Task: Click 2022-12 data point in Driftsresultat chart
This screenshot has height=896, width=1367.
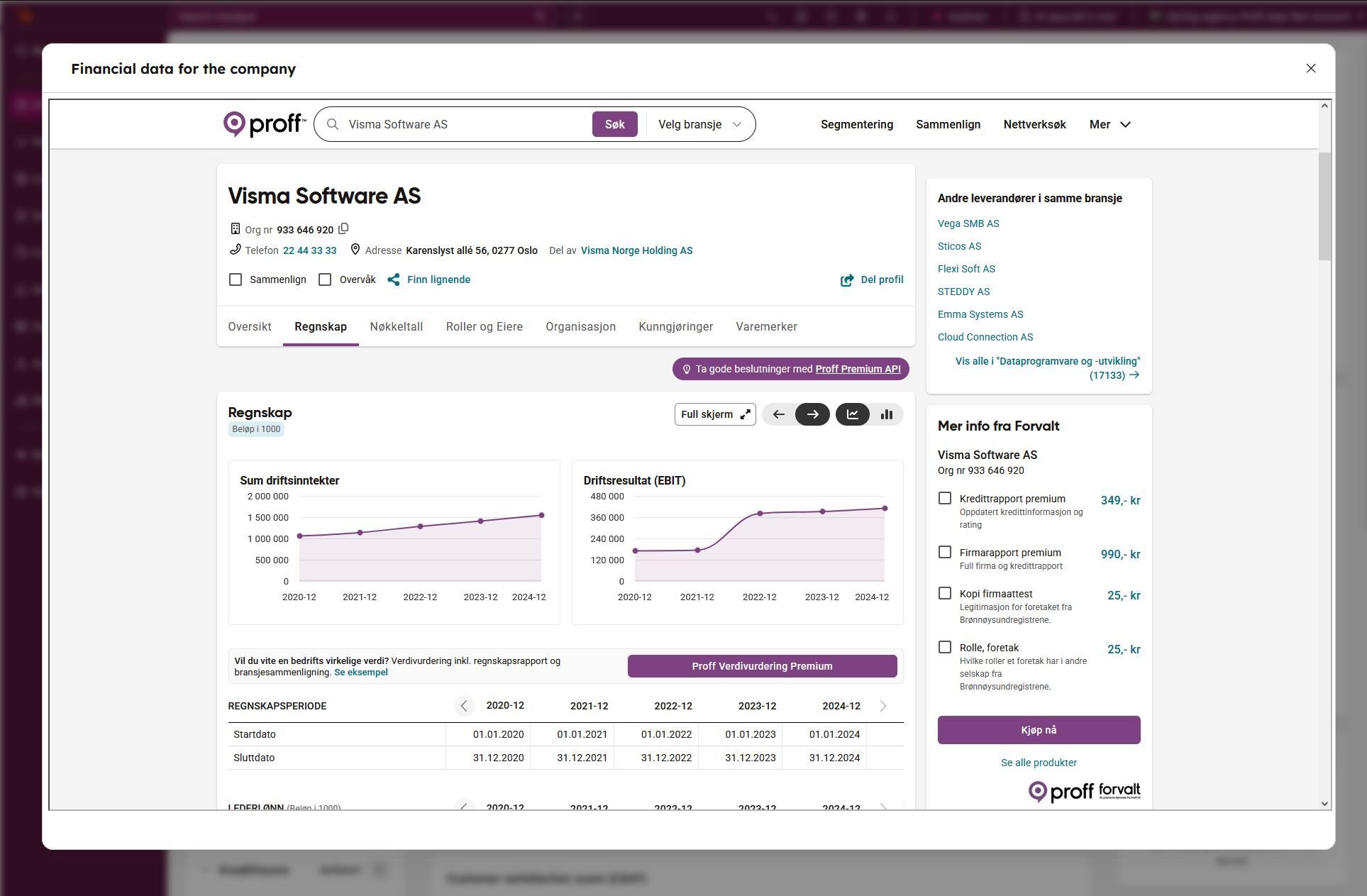Action: pos(760,513)
